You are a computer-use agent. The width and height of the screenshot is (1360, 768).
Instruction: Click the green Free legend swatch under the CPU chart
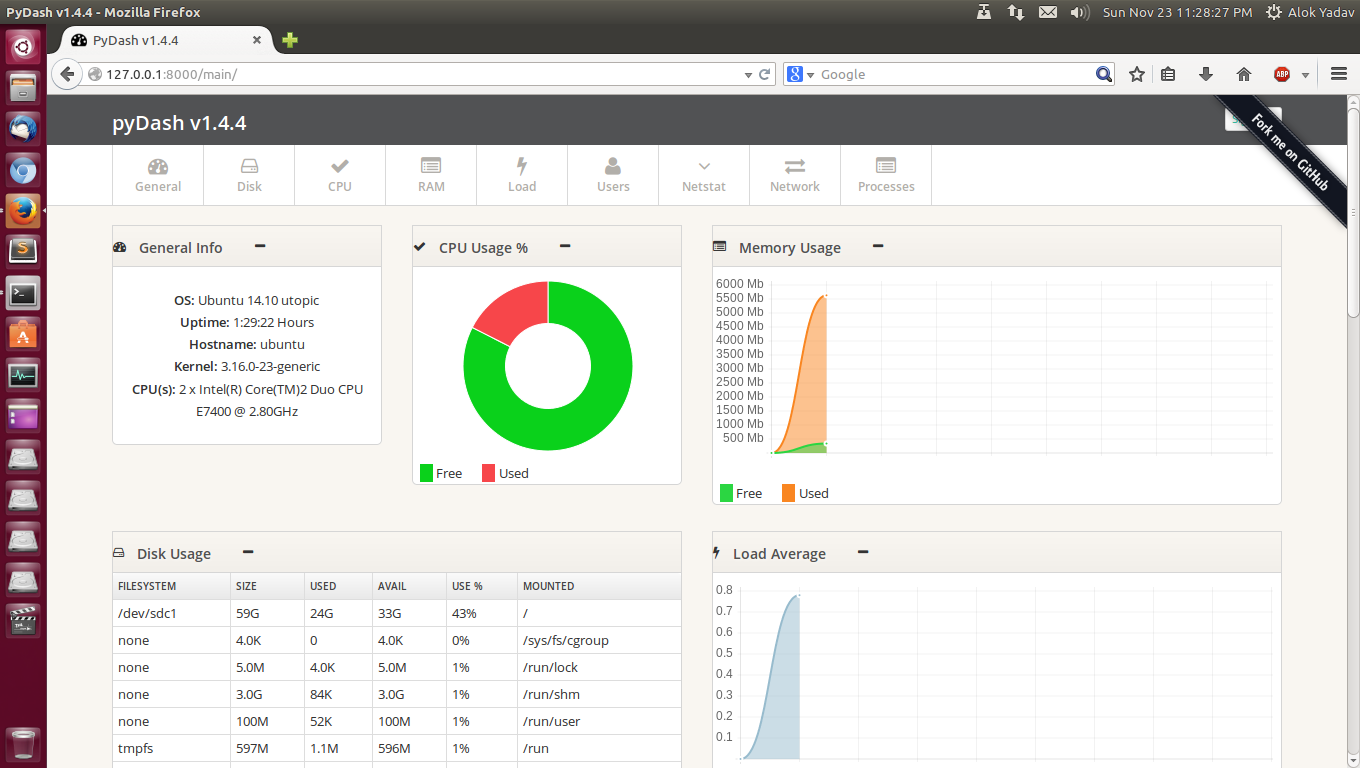point(427,473)
